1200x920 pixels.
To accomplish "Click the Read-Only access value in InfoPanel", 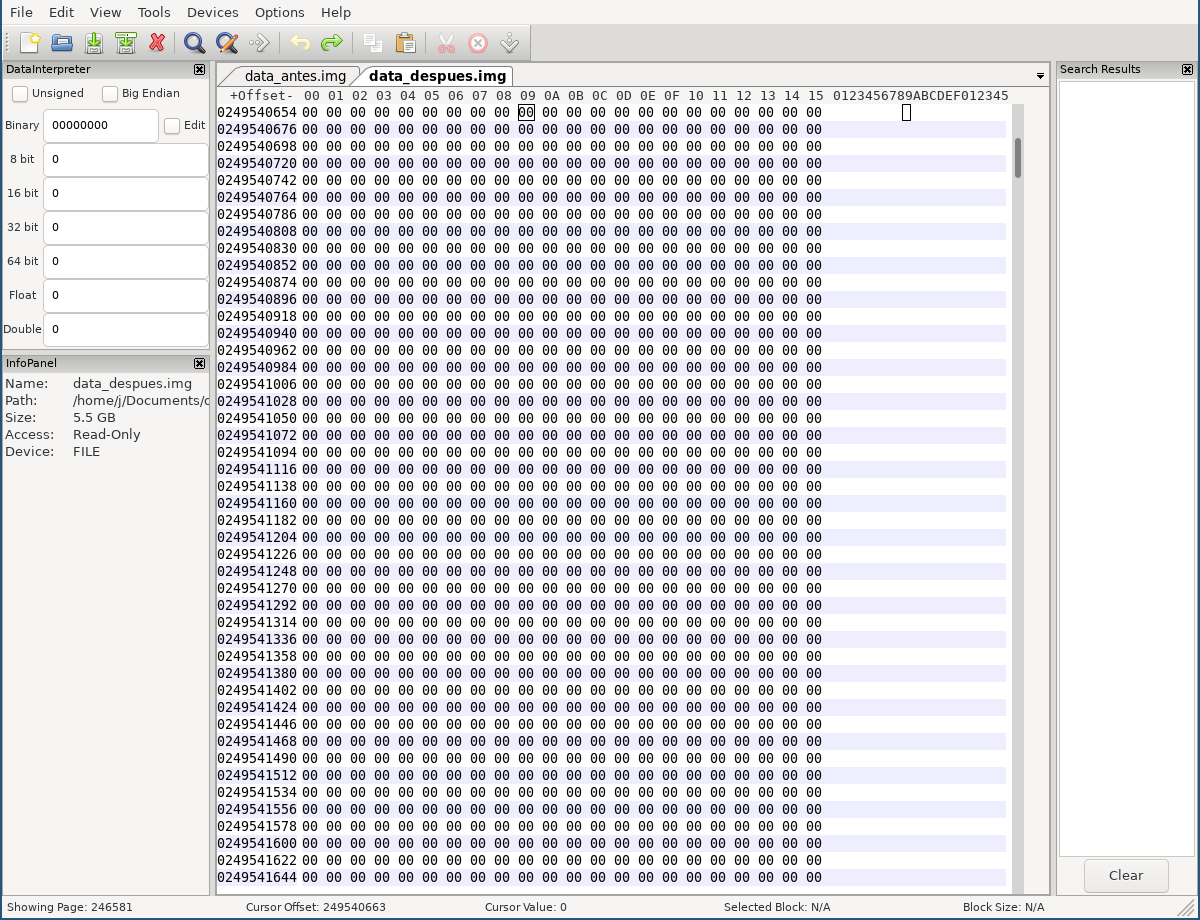I will point(107,434).
